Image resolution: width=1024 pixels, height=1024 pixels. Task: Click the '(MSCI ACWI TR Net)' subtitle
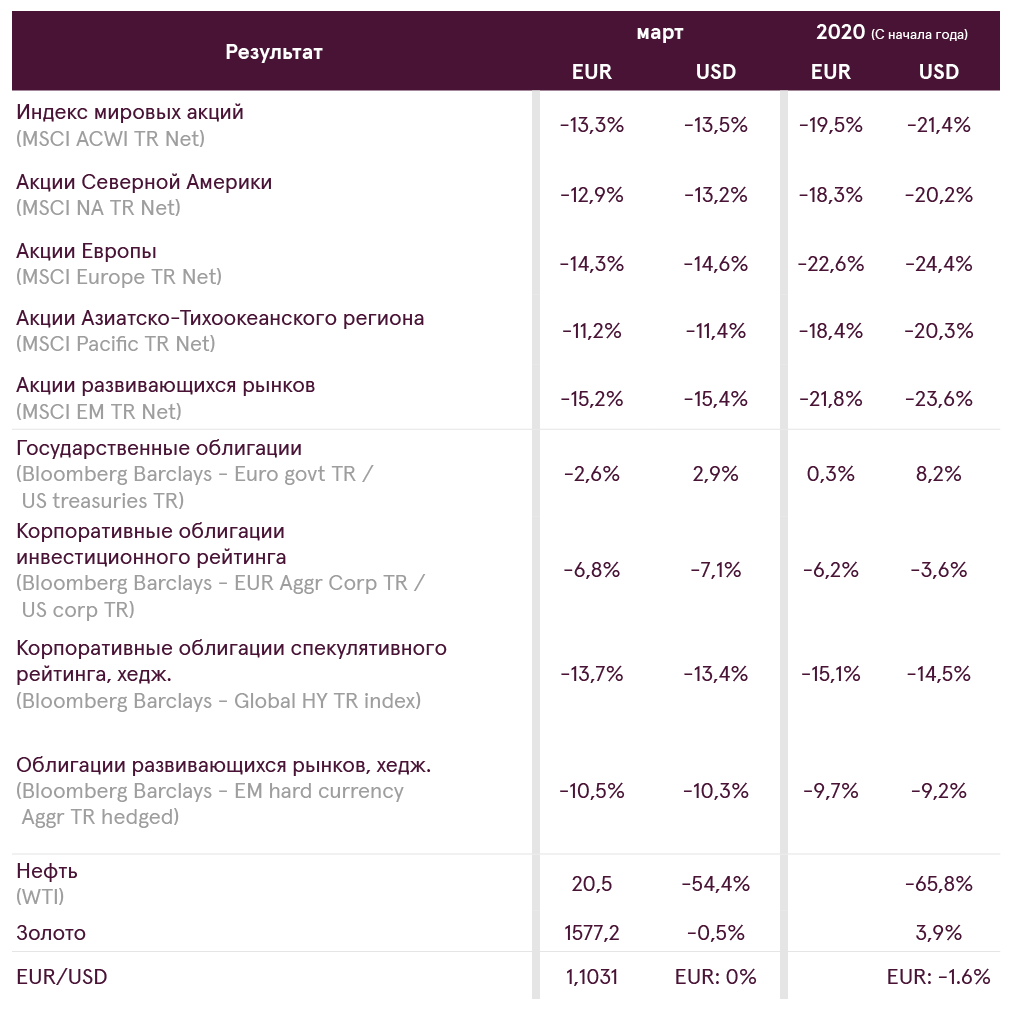[x=110, y=138]
